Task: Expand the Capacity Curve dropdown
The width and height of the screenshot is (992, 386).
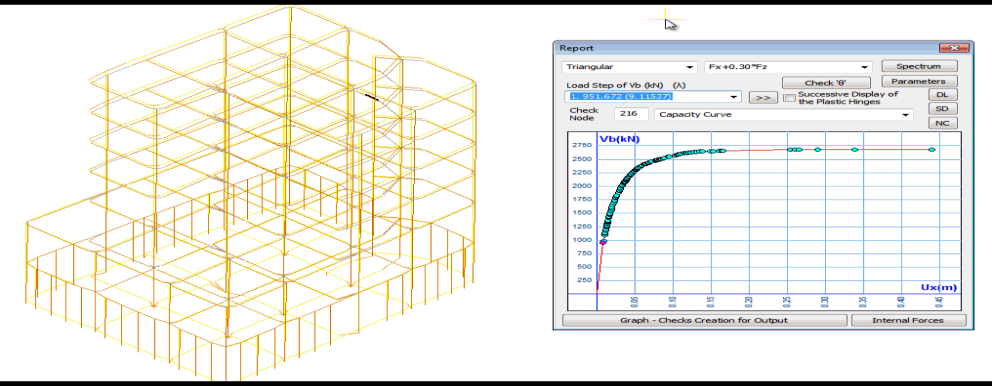Action: [x=783, y=115]
